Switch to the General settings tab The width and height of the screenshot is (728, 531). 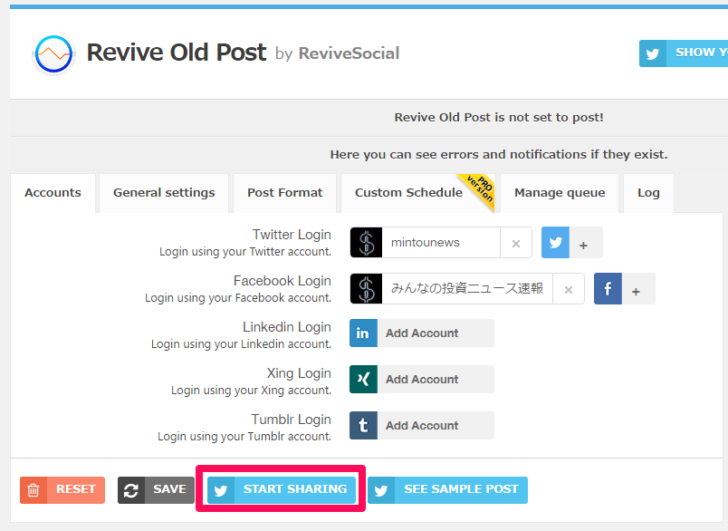(x=164, y=193)
